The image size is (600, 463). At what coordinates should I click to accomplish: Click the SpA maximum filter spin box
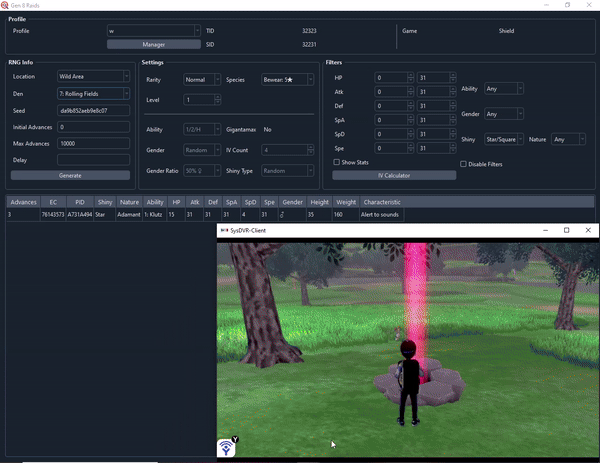point(436,120)
